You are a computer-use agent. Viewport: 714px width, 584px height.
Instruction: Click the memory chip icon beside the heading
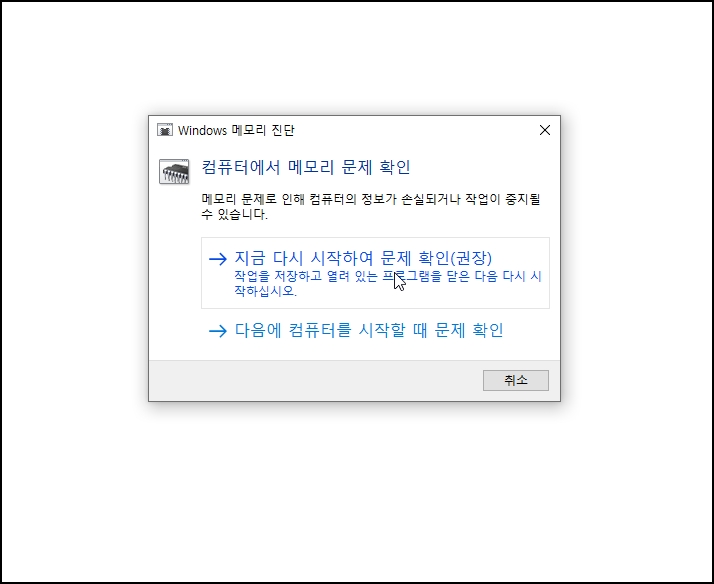pos(174,172)
